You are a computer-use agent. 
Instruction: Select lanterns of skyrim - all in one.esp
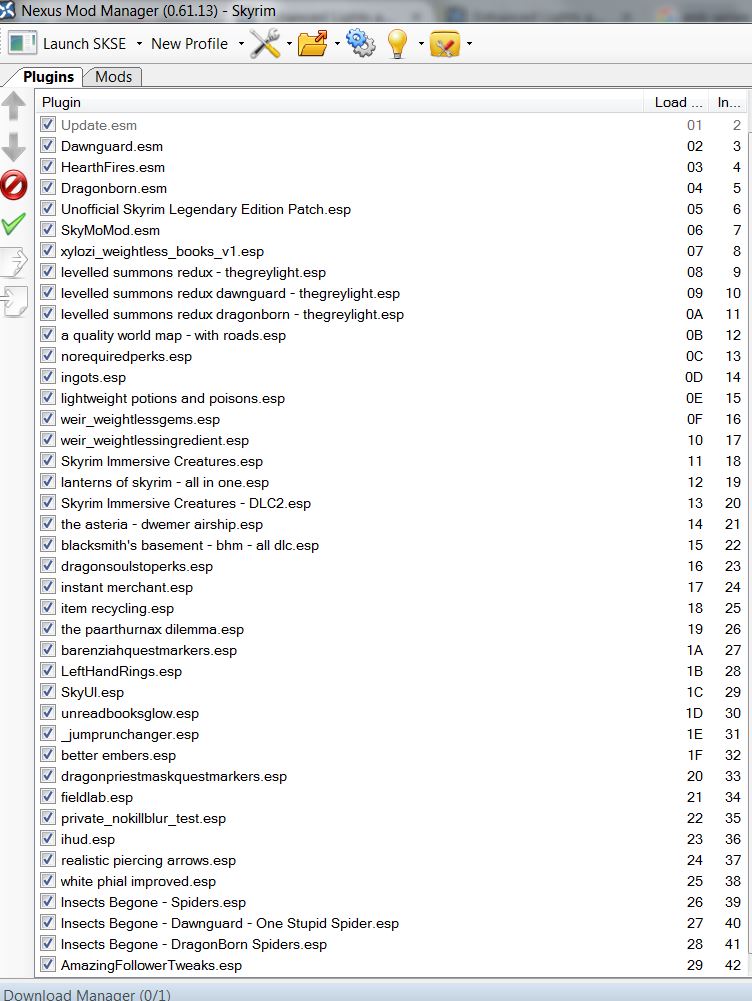pyautogui.click(x=391, y=482)
